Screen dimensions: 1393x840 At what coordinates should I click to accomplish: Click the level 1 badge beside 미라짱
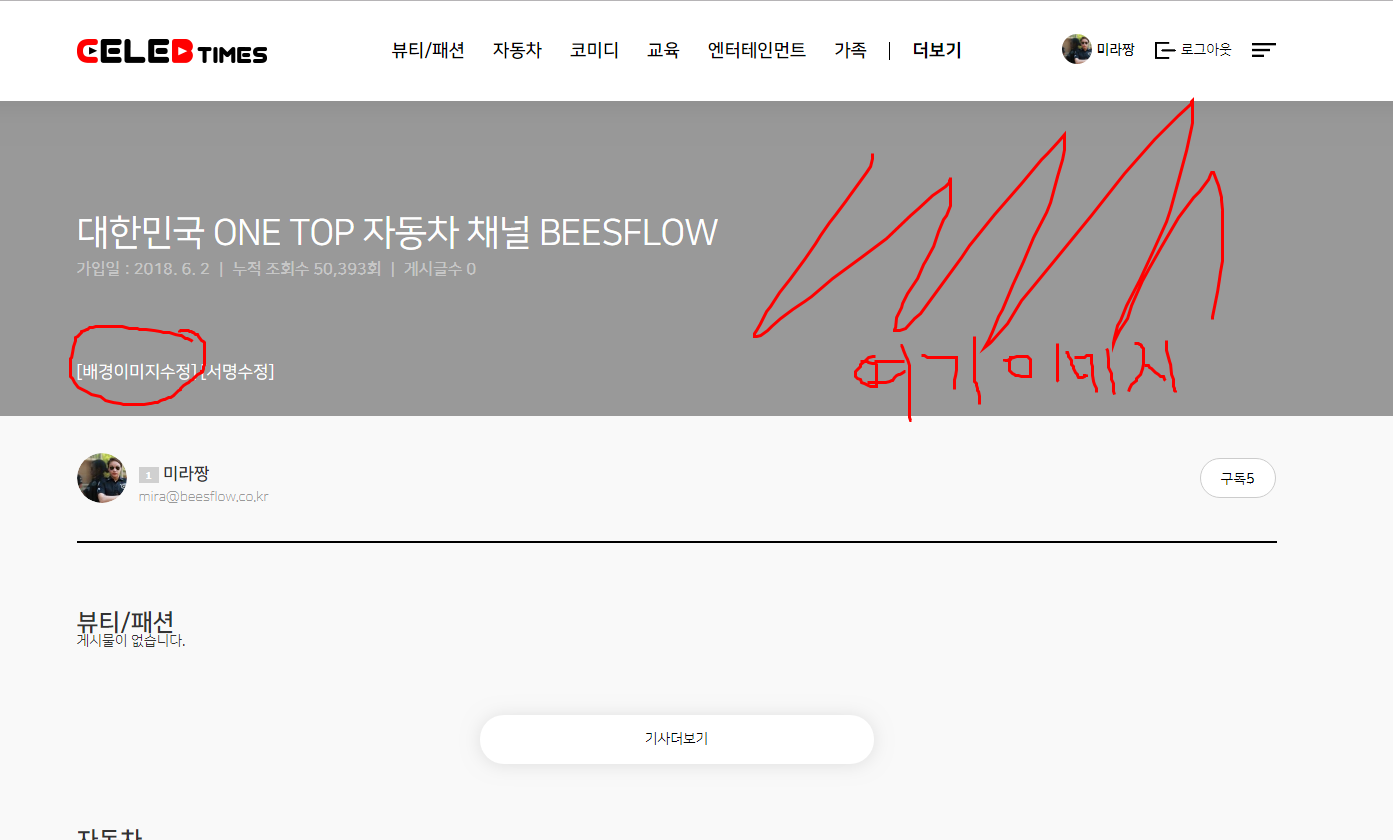148,475
